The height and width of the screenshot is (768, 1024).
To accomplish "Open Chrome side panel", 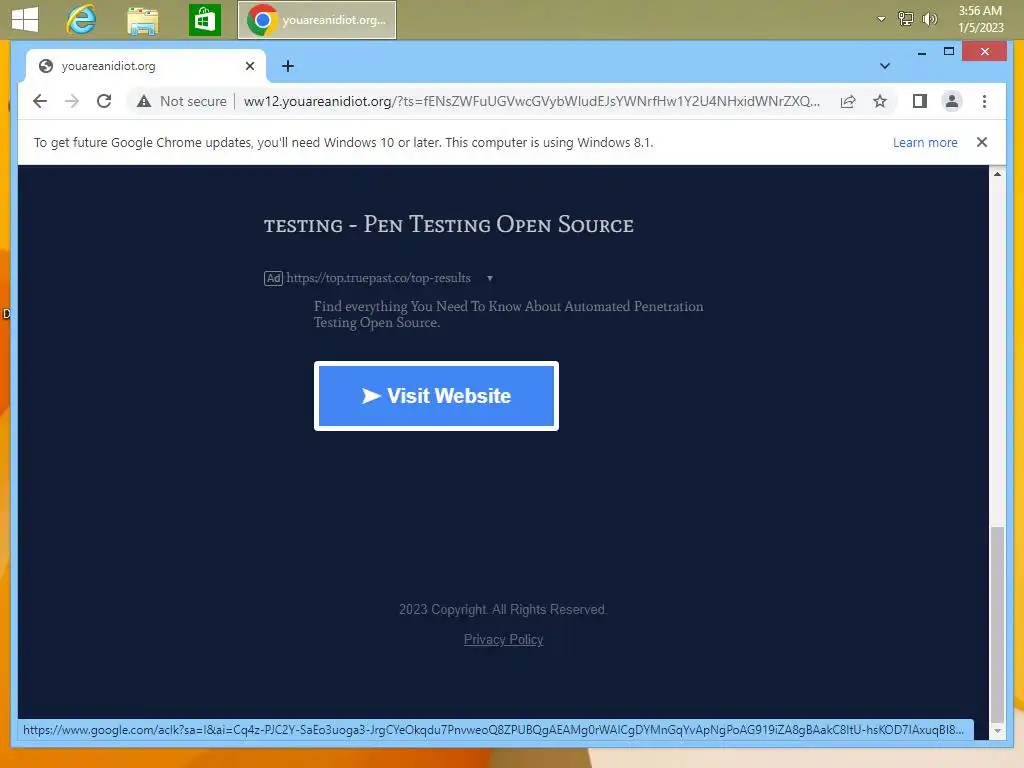I will 920,101.
